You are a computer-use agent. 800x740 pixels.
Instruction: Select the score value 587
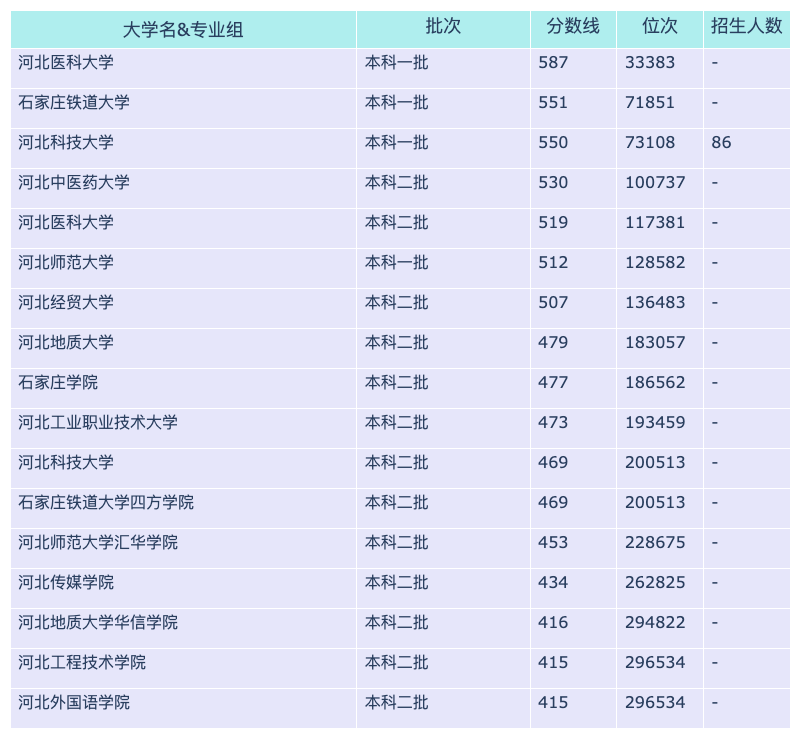point(553,62)
